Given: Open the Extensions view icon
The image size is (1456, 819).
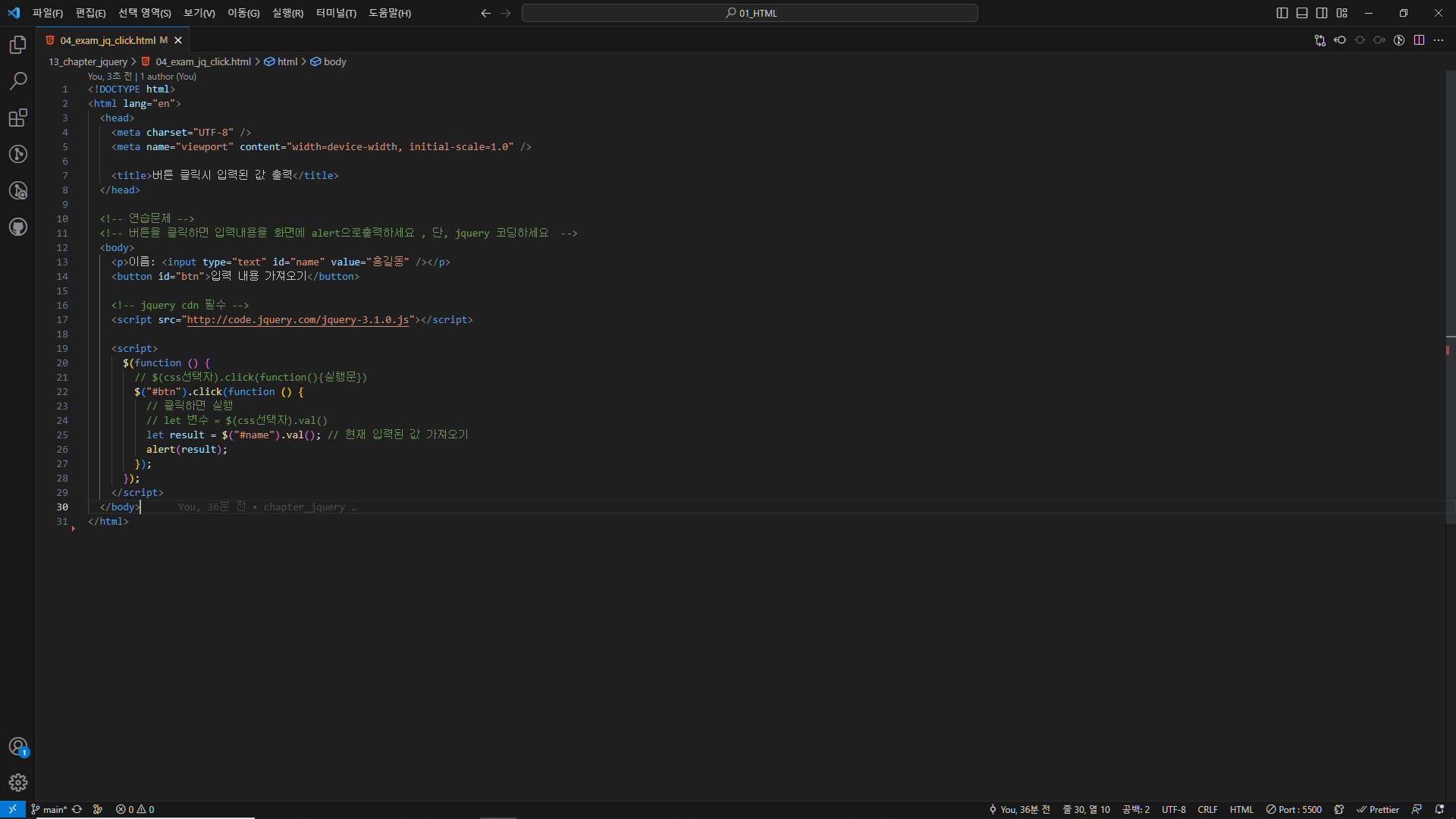Looking at the screenshot, I should tap(18, 118).
